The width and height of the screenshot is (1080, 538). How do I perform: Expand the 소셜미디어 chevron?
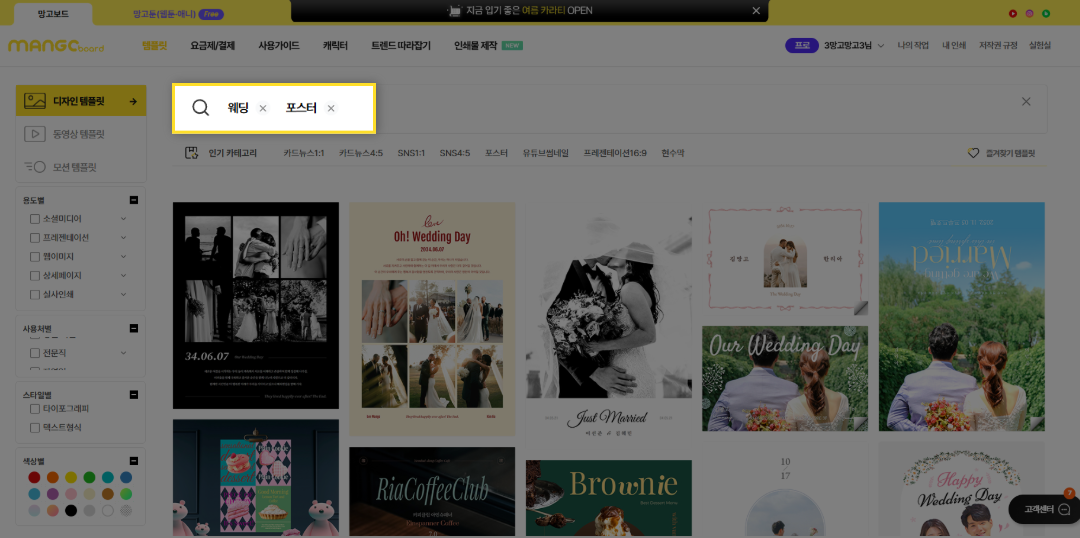coord(123,218)
